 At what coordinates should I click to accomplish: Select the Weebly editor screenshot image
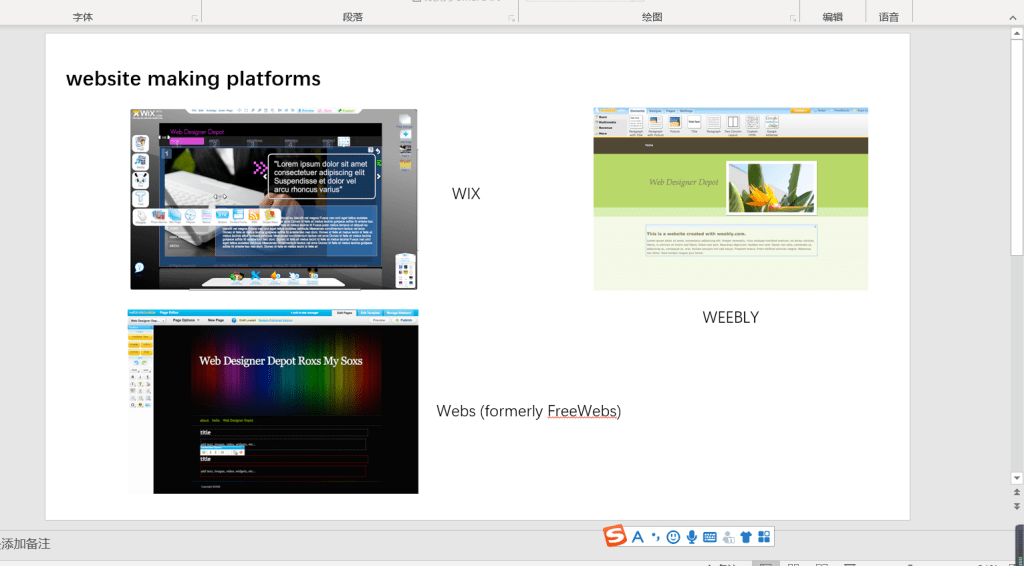[x=730, y=199]
